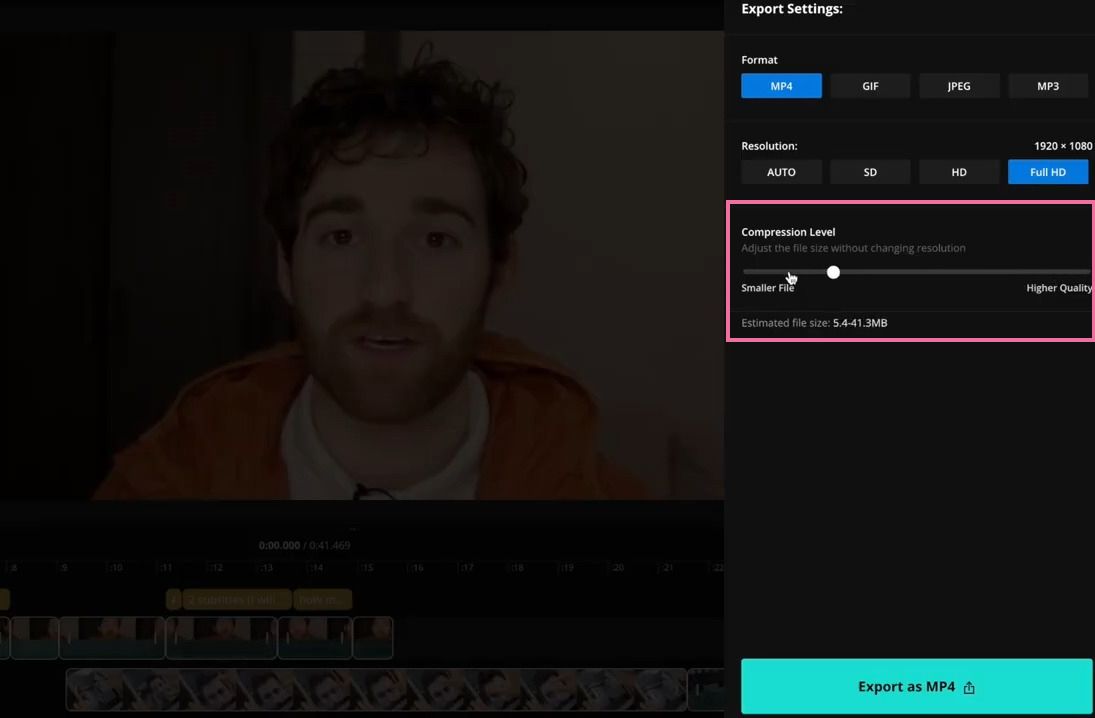Click the timeline ruler at the :14 mark
The height and width of the screenshot is (718, 1095).
coord(316,567)
